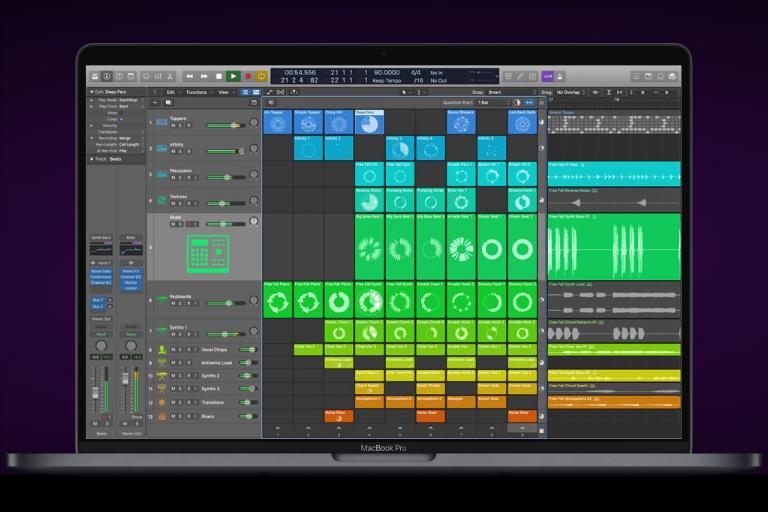
Task: Click the Stop transport button
Action: coord(219,76)
